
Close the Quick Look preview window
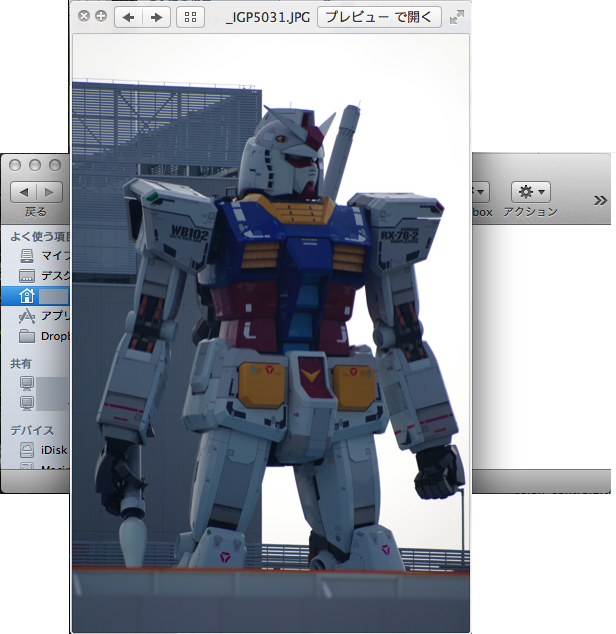[x=84, y=17]
